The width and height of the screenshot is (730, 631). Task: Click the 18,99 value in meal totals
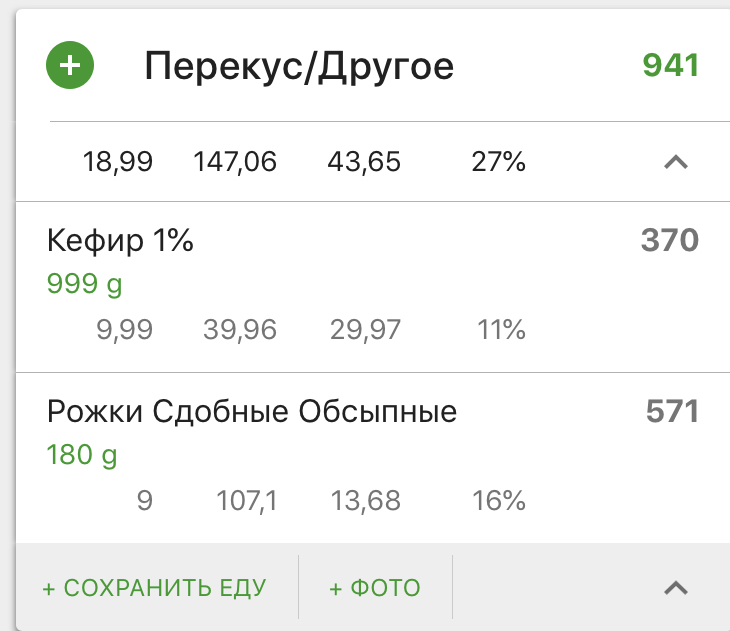(118, 162)
